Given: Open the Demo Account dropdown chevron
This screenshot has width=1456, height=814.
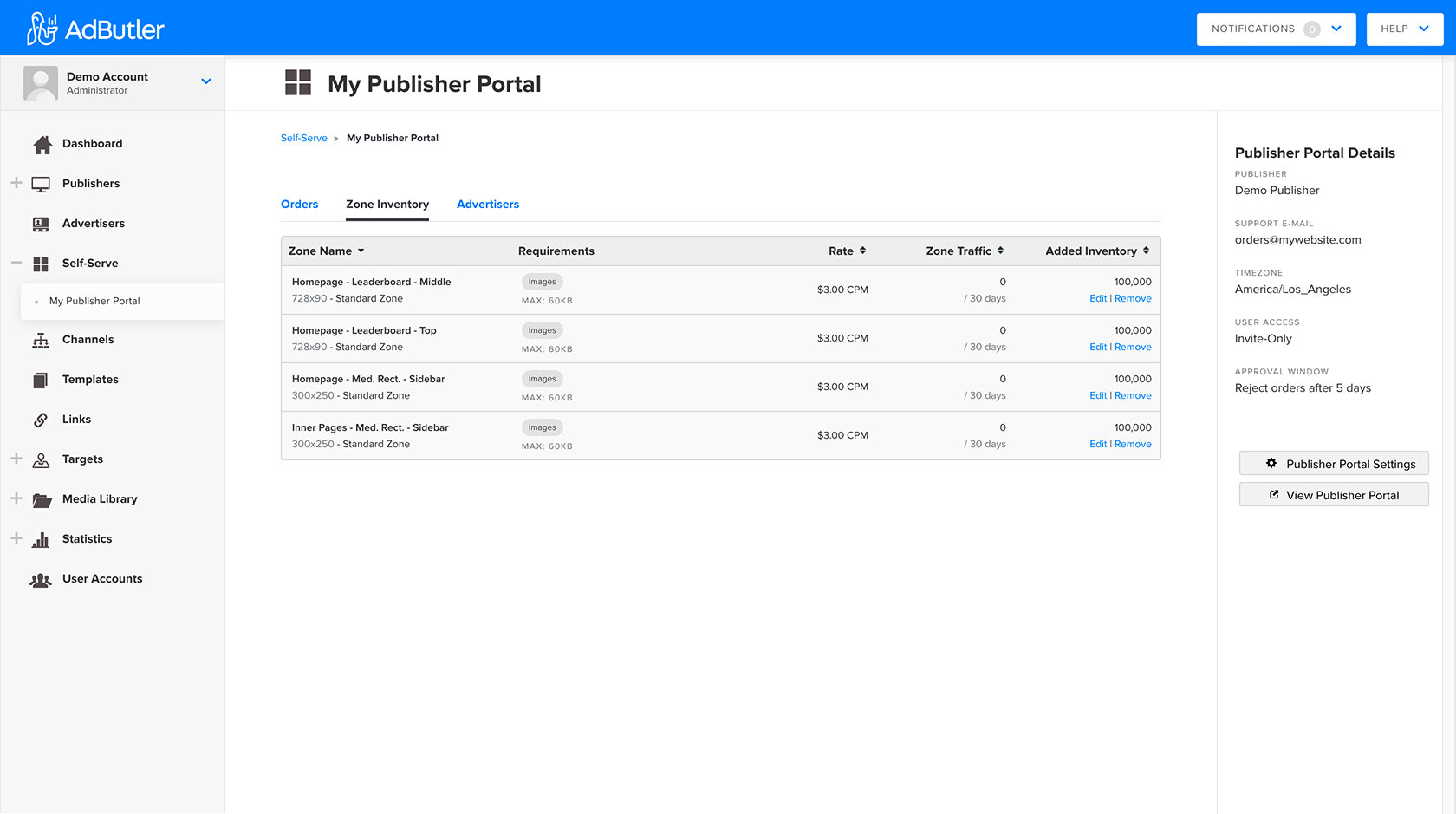Looking at the screenshot, I should (205, 81).
